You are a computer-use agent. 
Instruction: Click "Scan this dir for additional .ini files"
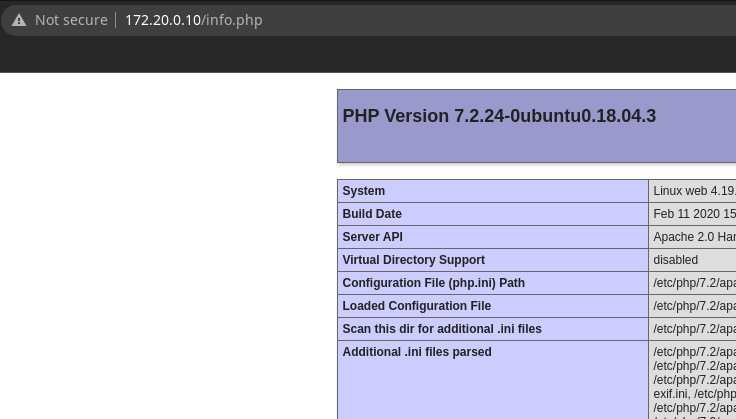441,329
